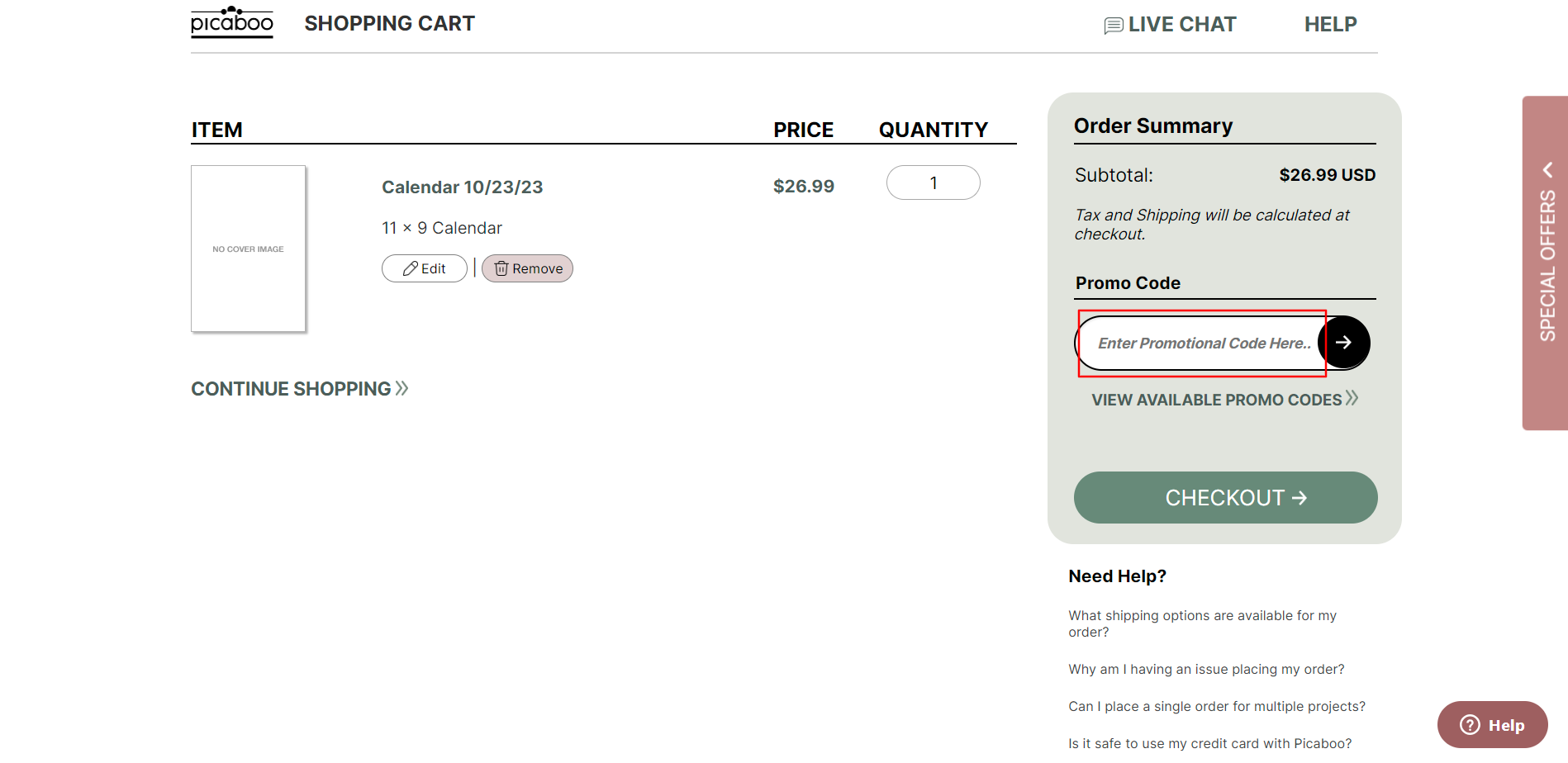Viewport: 1568px width, 763px height.
Task: Open 'What shipping options are available for my order?'
Action: click(1202, 623)
